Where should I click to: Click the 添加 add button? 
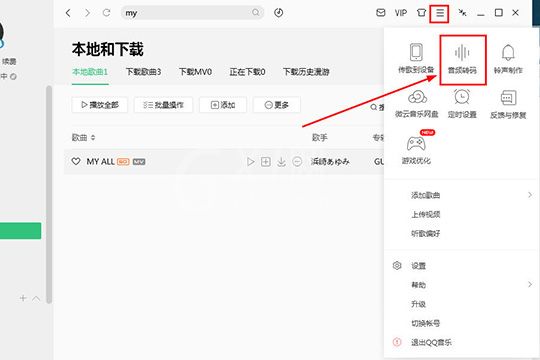click(x=223, y=105)
